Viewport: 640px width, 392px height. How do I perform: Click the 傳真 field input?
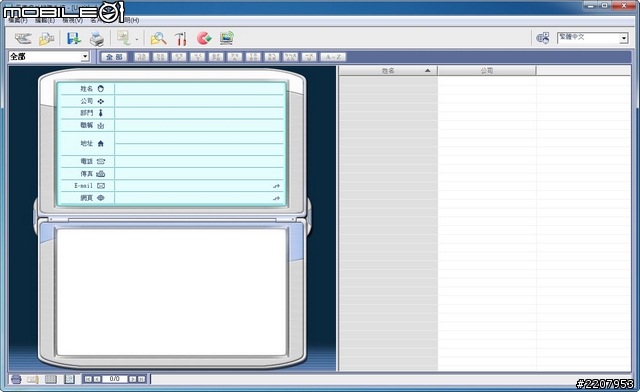199,174
